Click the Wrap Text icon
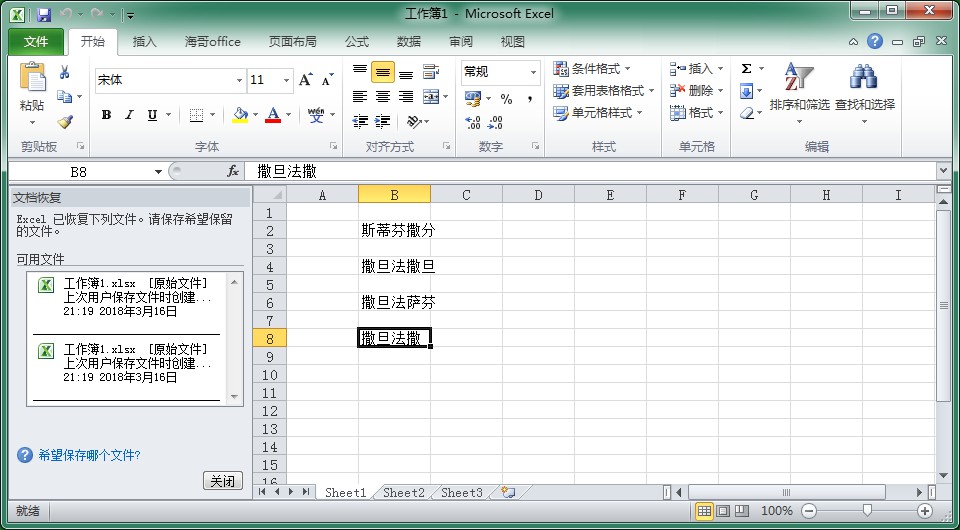The height and width of the screenshot is (530, 960). coord(431,72)
